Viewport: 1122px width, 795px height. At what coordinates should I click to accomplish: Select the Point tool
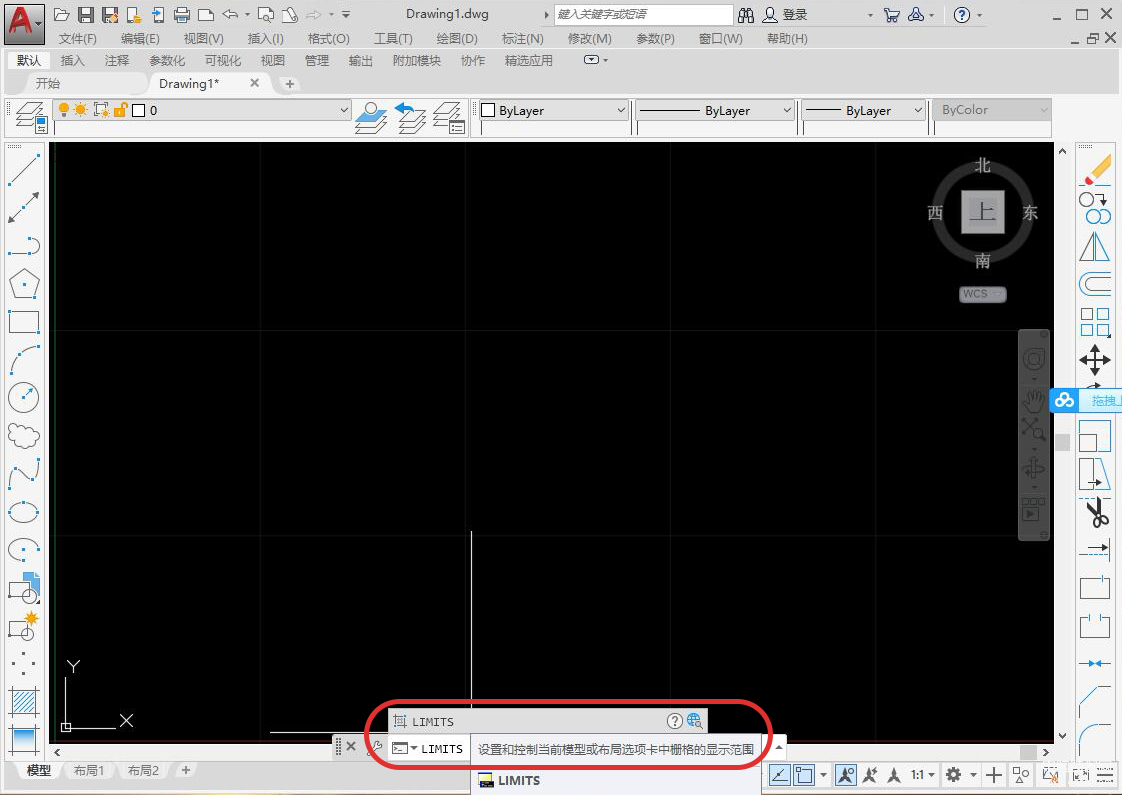(24, 663)
